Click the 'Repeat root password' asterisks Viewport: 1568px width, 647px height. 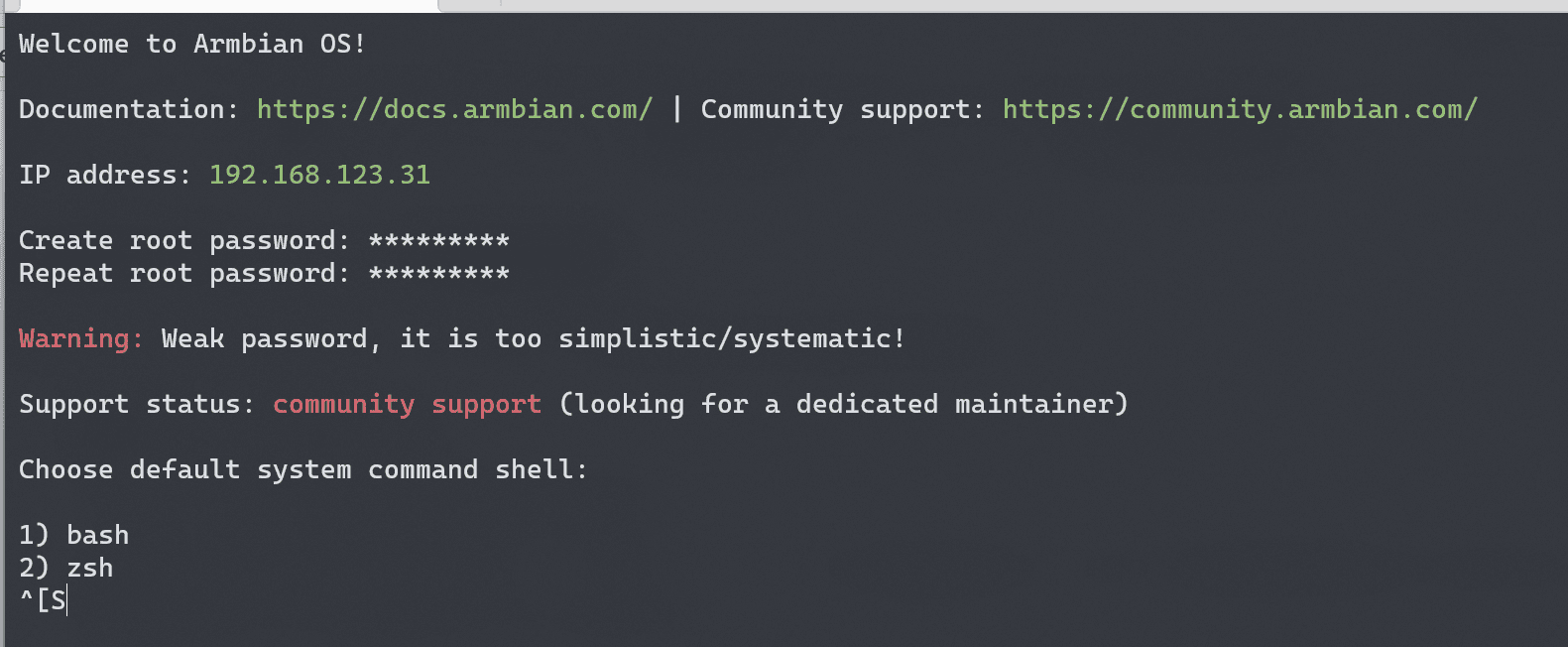(x=438, y=273)
